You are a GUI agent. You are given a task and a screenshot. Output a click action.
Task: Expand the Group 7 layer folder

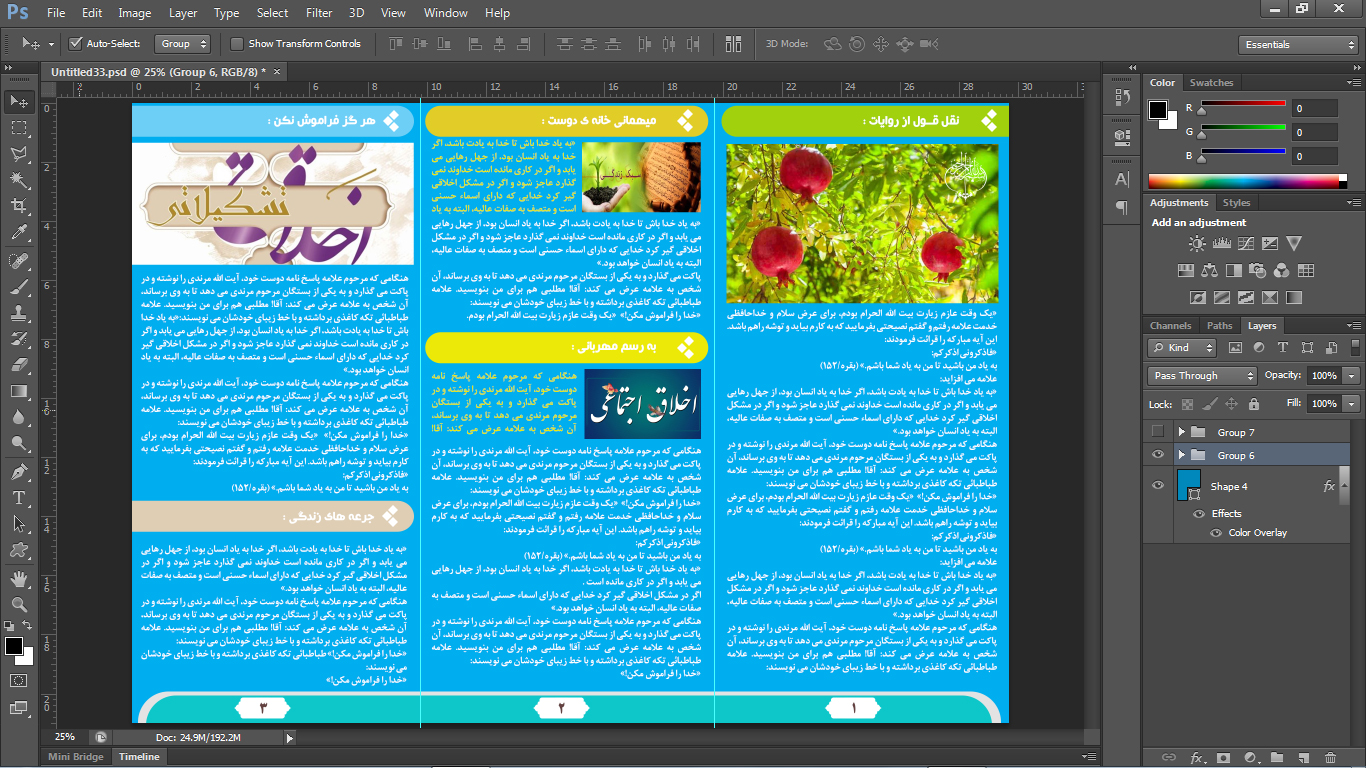1181,432
